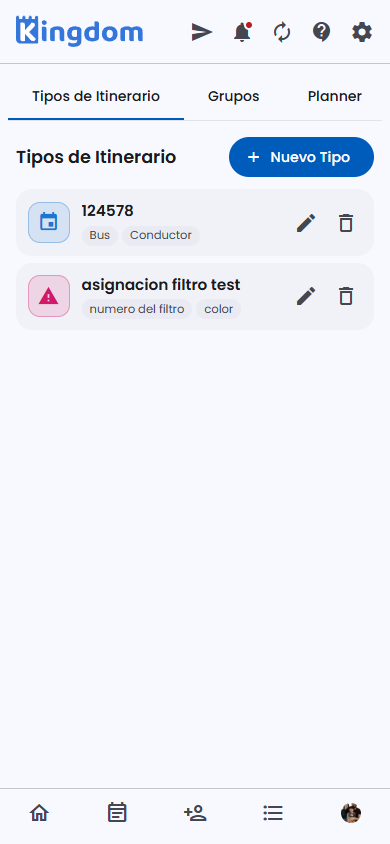The width and height of the screenshot is (390, 844).
Task: Select the Tipos de Itinerario tab
Action: [x=96, y=96]
